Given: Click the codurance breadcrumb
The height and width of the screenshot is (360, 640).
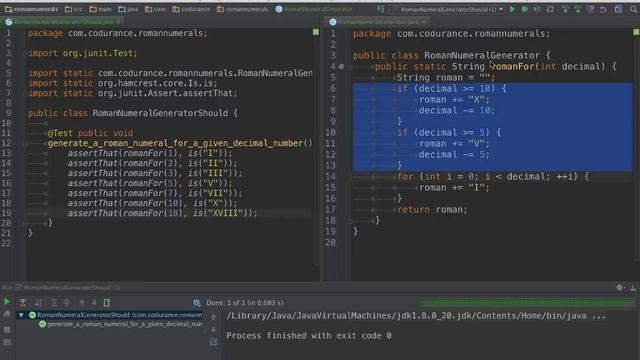Looking at the screenshot, I should [x=191, y=9].
